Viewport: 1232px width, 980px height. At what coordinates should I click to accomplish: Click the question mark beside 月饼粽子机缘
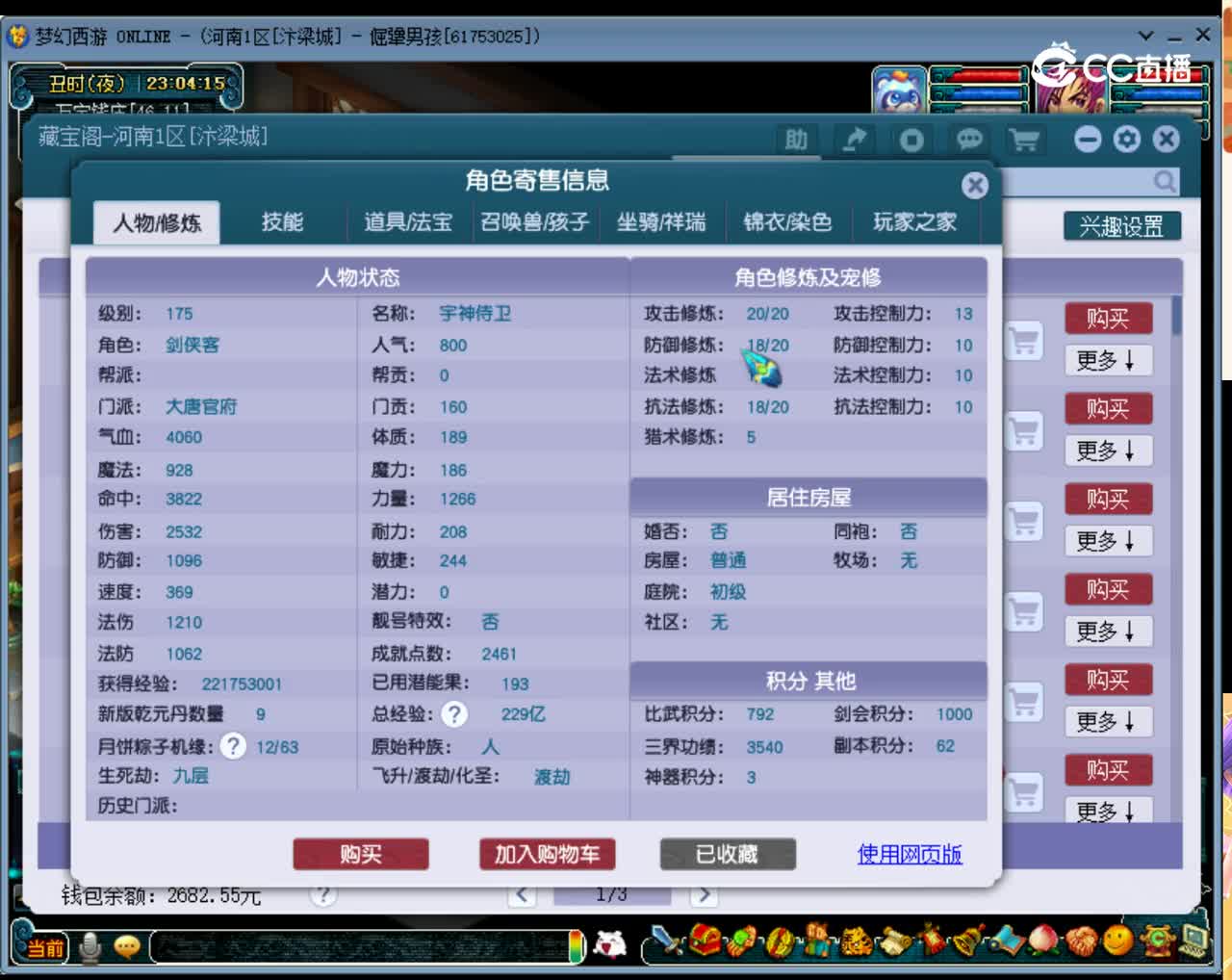pos(232,746)
